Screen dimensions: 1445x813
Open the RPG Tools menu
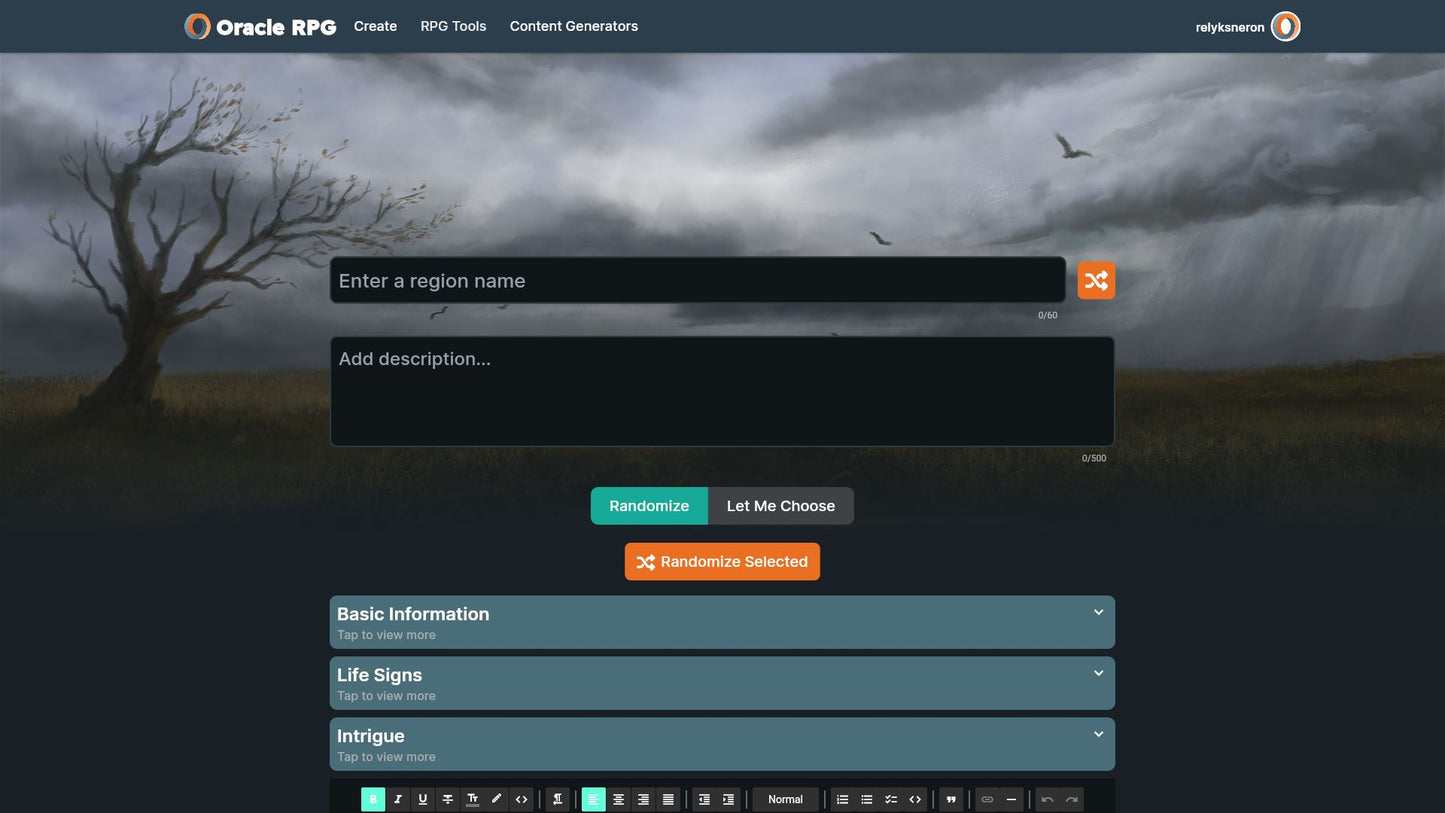pos(453,26)
